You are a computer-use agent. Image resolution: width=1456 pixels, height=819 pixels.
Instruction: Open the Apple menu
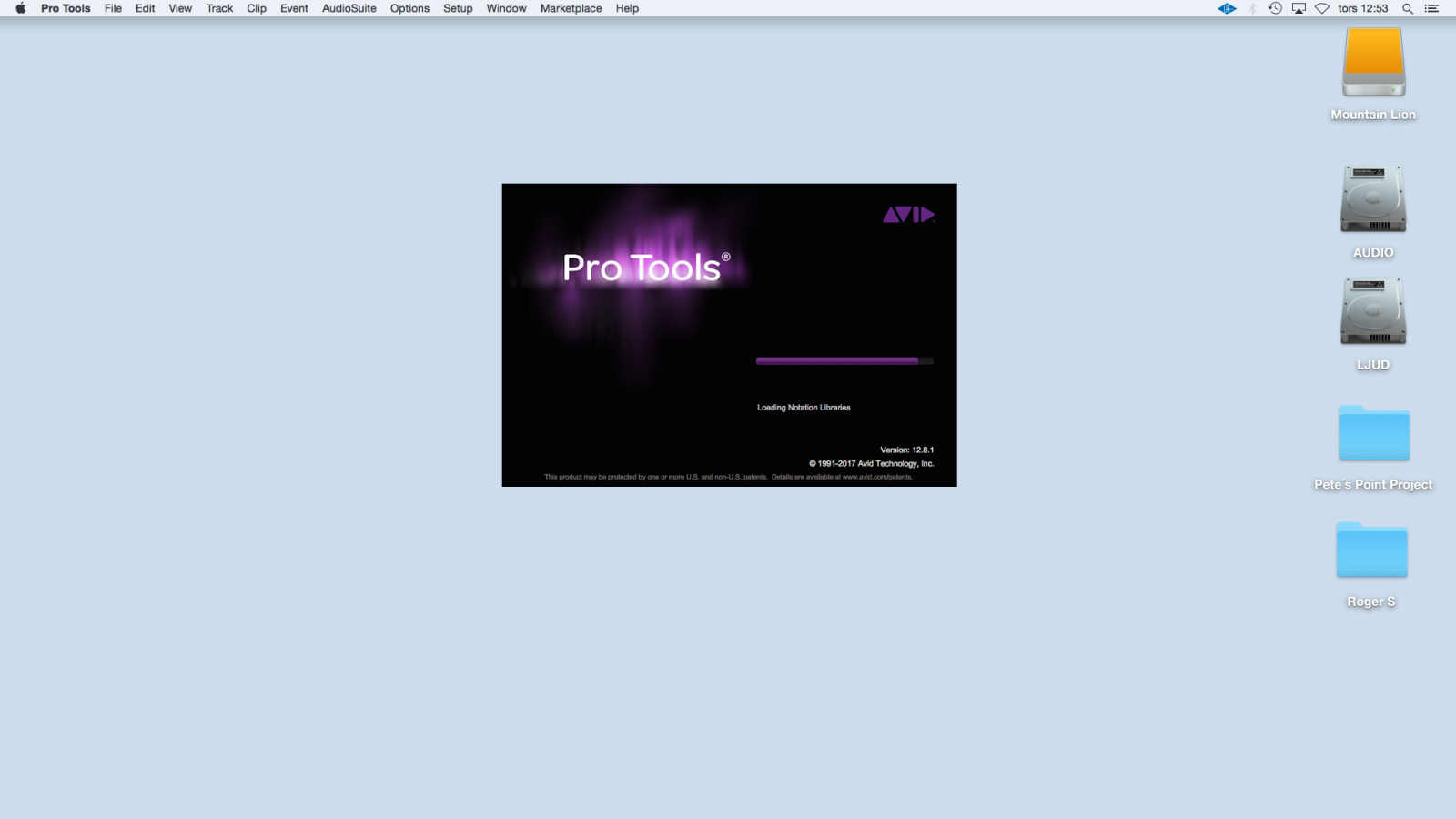20,8
